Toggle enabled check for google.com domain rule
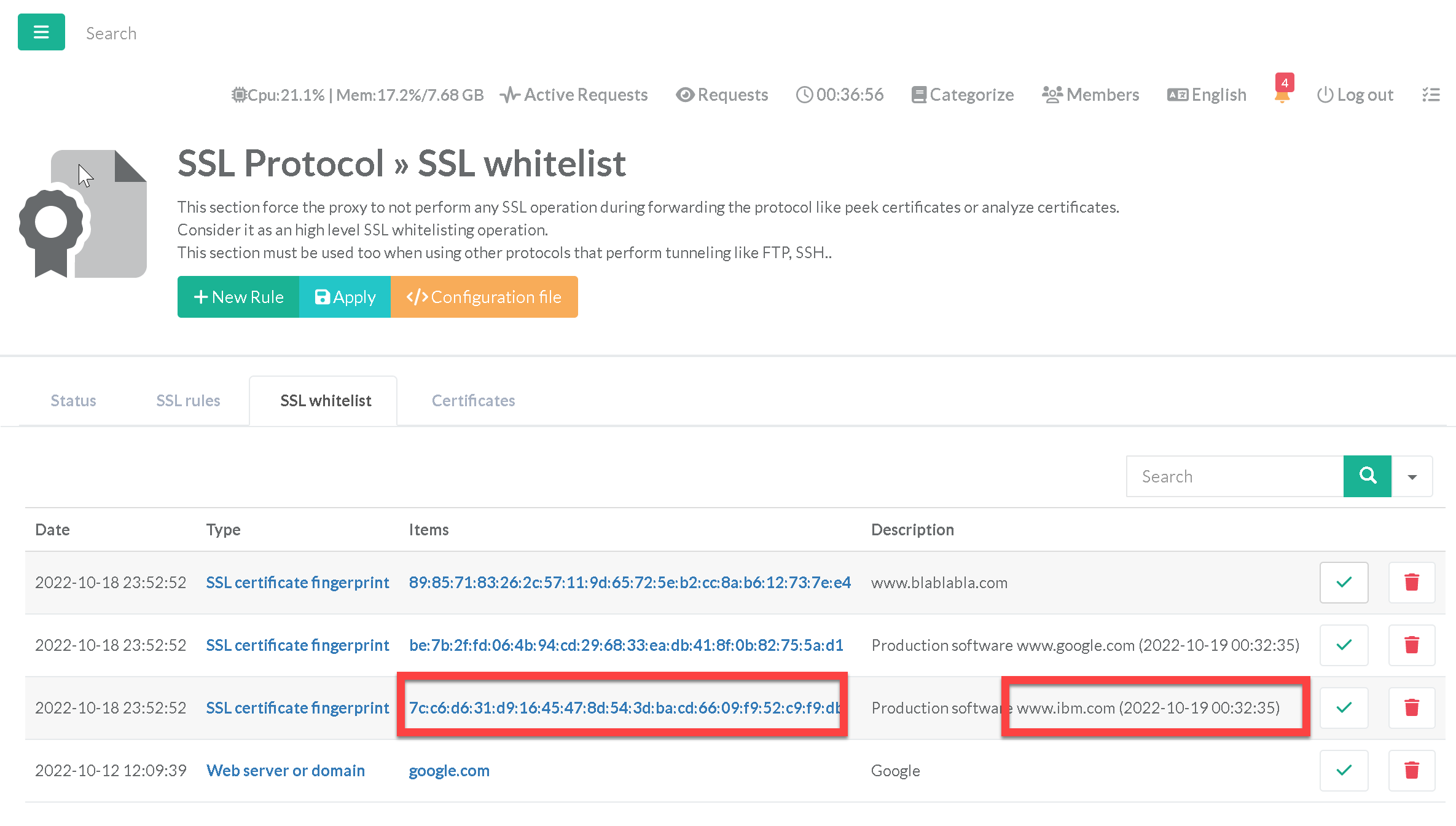1456x826 pixels. tap(1344, 770)
